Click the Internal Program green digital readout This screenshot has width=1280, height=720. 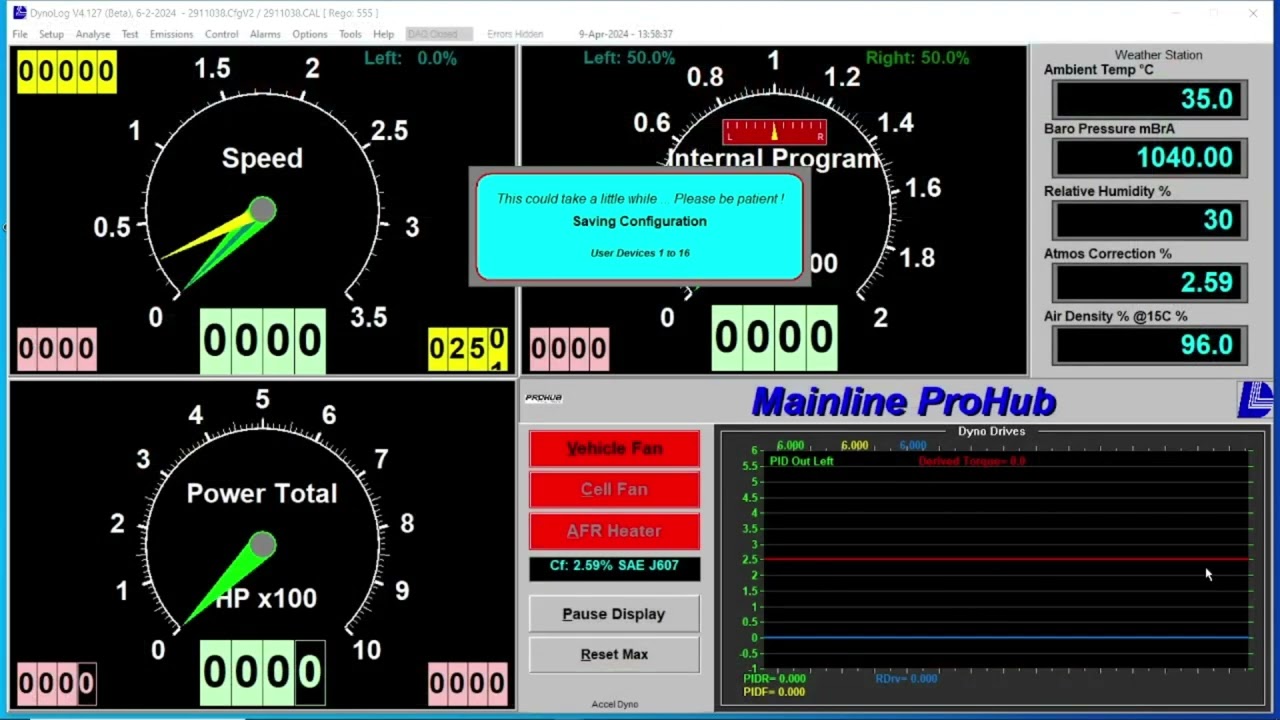click(x=774, y=339)
